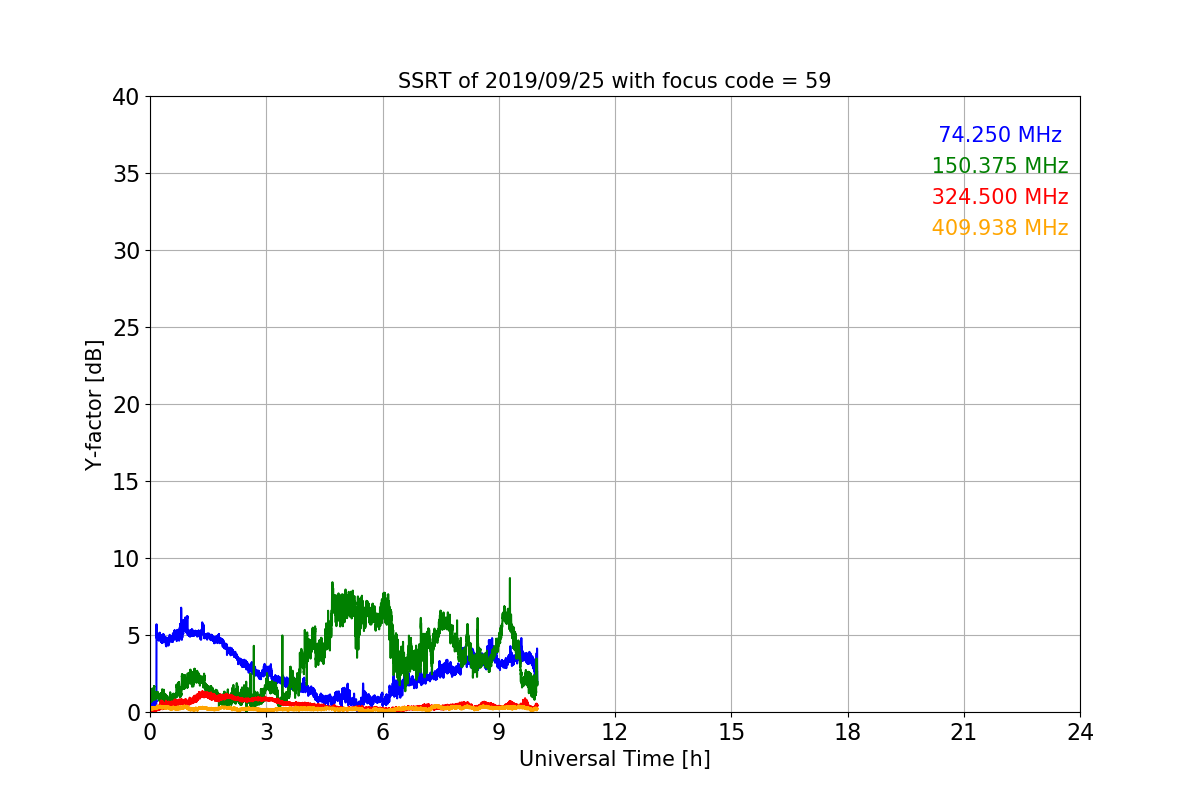1200x800 pixels.
Task: Select the red 324.500 MHz legend label
Action: (1000, 197)
